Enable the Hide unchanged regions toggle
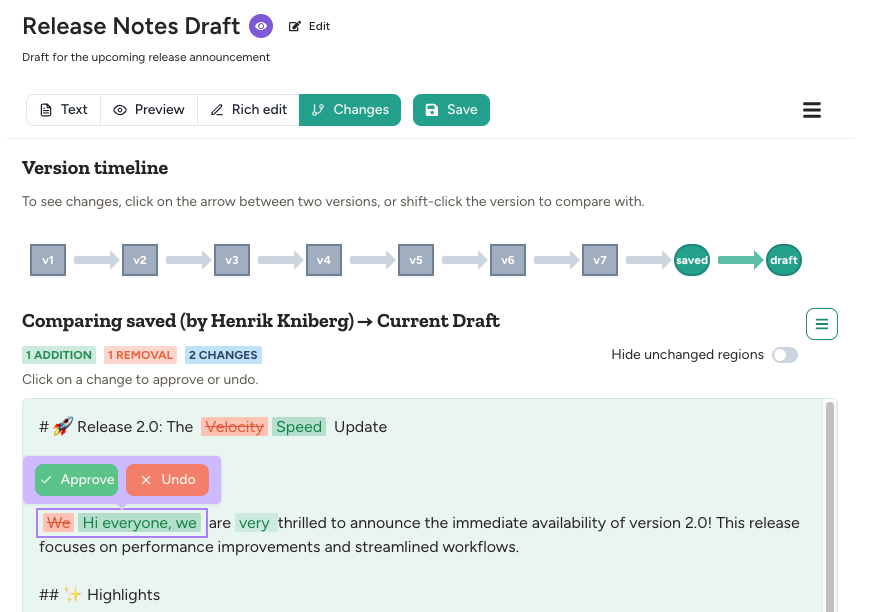This screenshot has height=612, width=872. (785, 355)
